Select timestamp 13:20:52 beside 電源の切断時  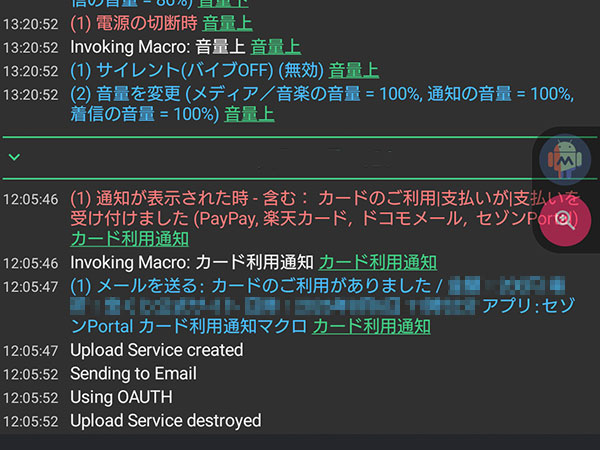point(31,24)
